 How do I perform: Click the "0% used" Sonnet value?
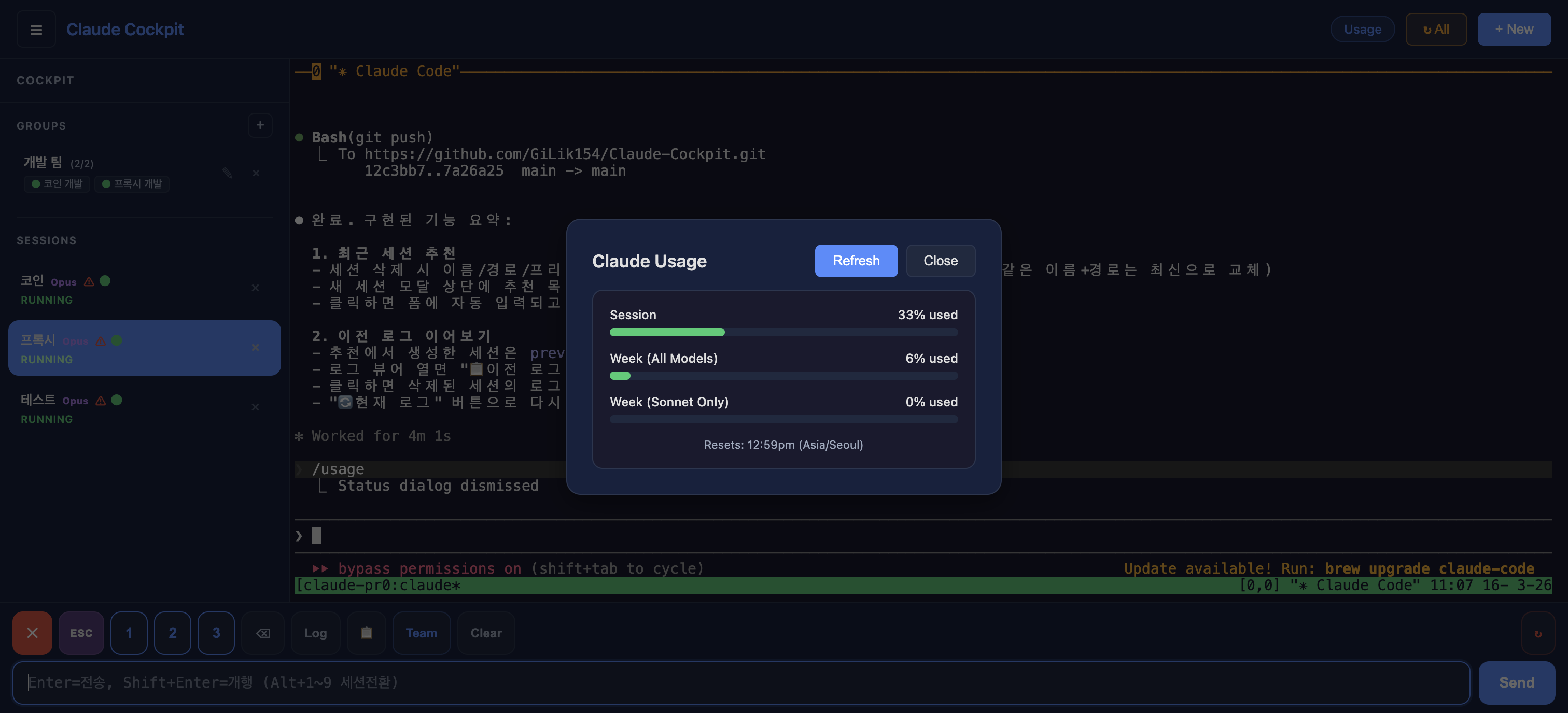931,402
